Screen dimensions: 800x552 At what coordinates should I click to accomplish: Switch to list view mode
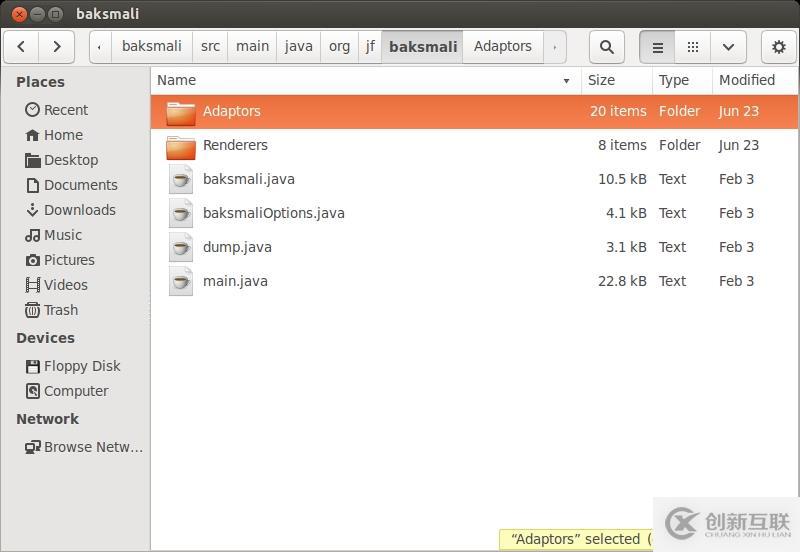[x=657, y=47]
